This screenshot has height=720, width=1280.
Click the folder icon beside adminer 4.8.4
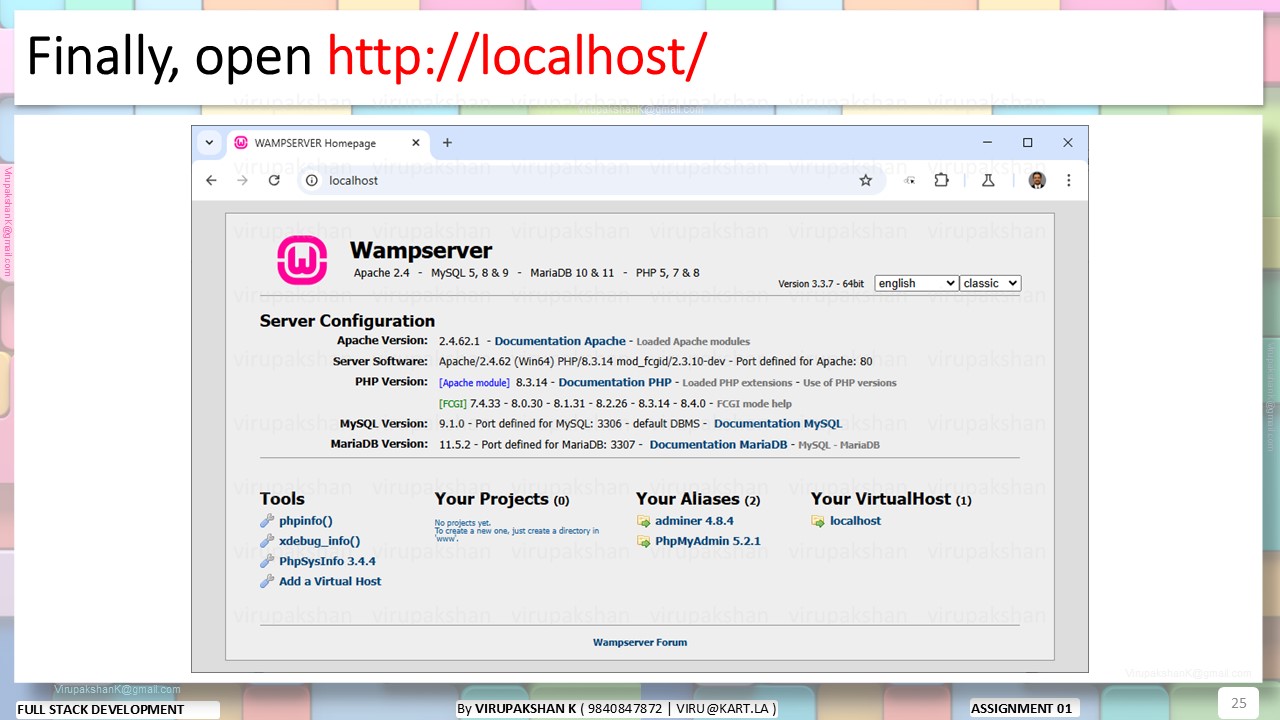[x=643, y=521]
